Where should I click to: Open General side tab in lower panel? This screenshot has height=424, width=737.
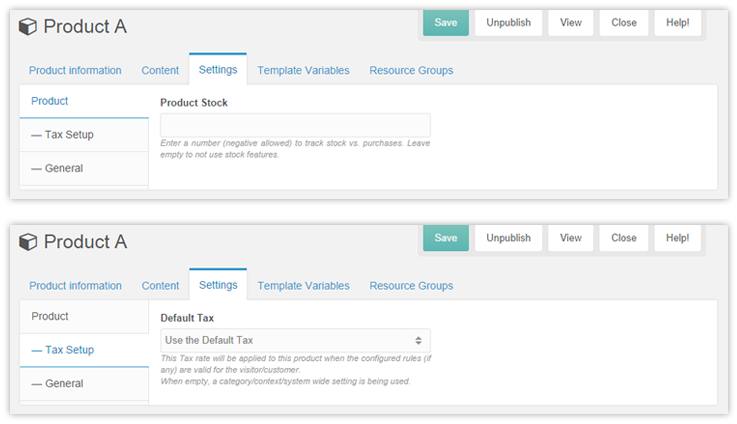click(x=84, y=384)
